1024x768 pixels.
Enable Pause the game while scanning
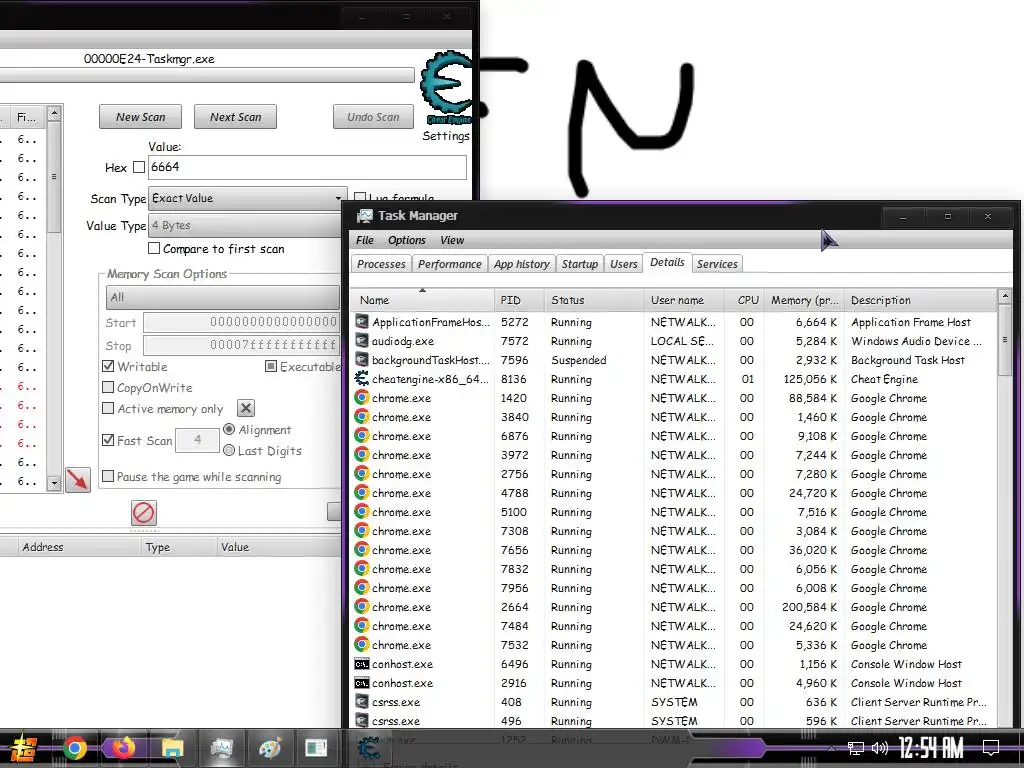tap(108, 476)
